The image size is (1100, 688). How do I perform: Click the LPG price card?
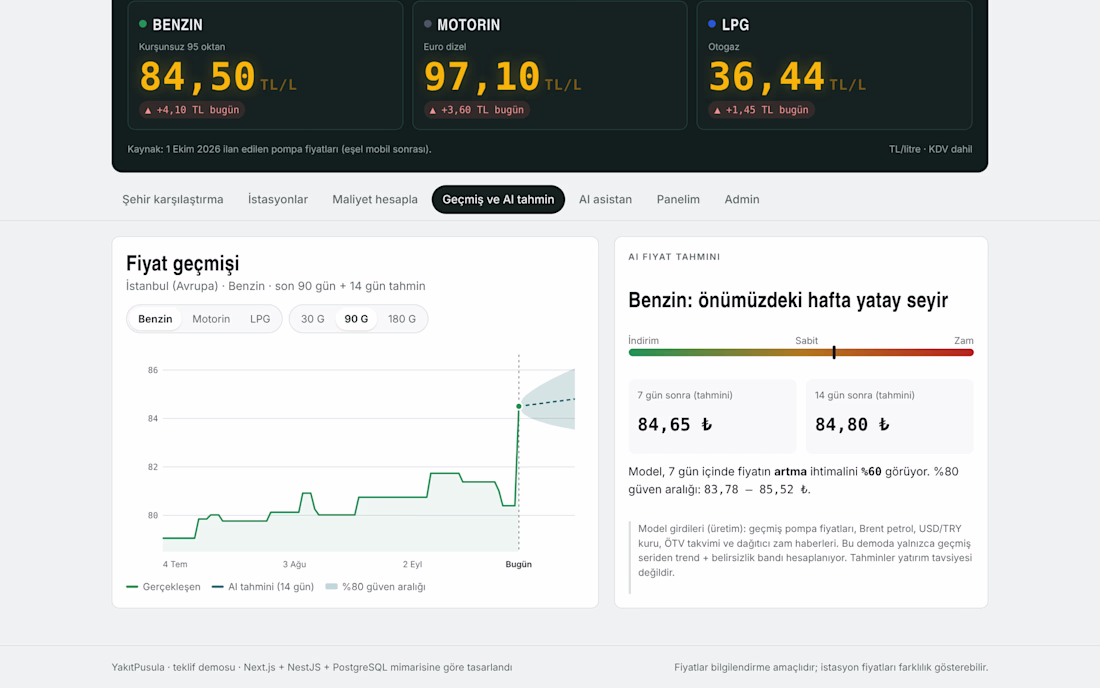(834, 65)
